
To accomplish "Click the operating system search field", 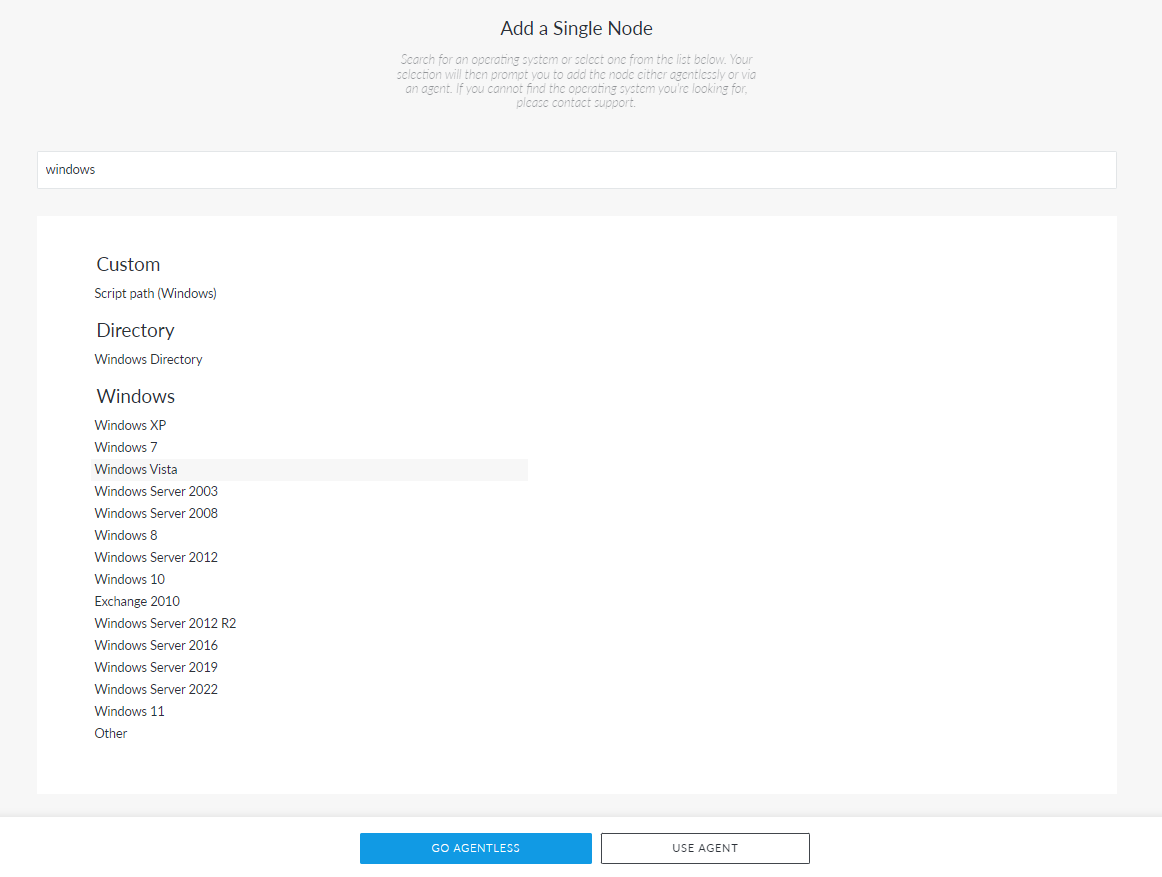I will pos(577,170).
